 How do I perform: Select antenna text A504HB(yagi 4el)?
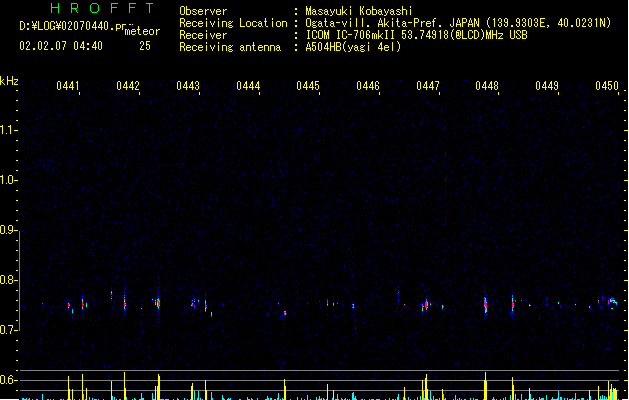tap(353, 47)
